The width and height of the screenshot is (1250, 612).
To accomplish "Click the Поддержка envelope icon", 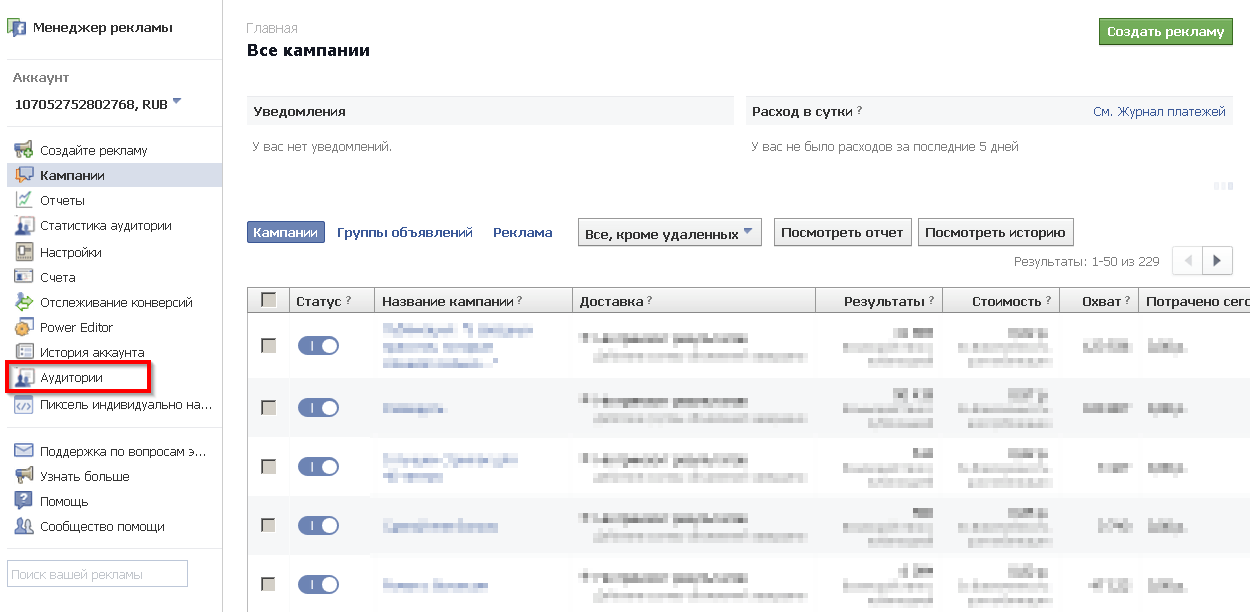I will (24, 451).
